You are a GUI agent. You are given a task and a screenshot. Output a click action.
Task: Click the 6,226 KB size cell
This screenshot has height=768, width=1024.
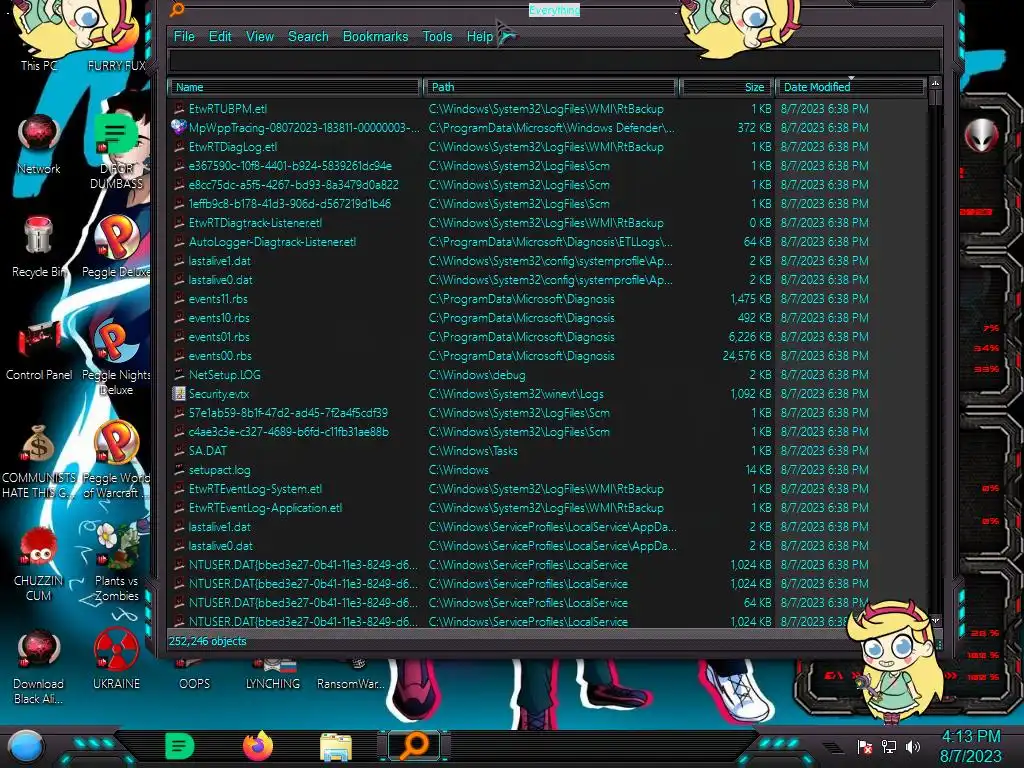[750, 337]
